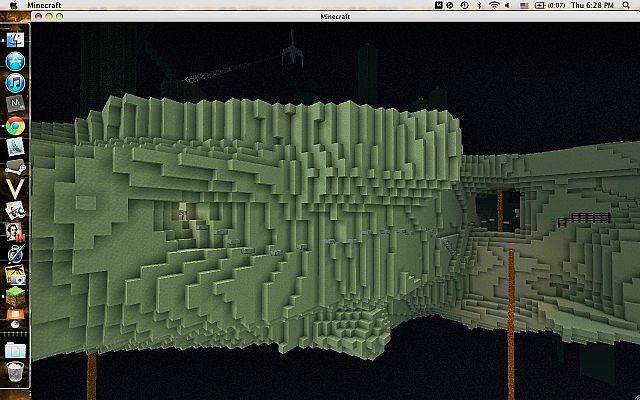Open the US flag input source menu
Viewport: 640px width, 400px height.
(x=525, y=6)
